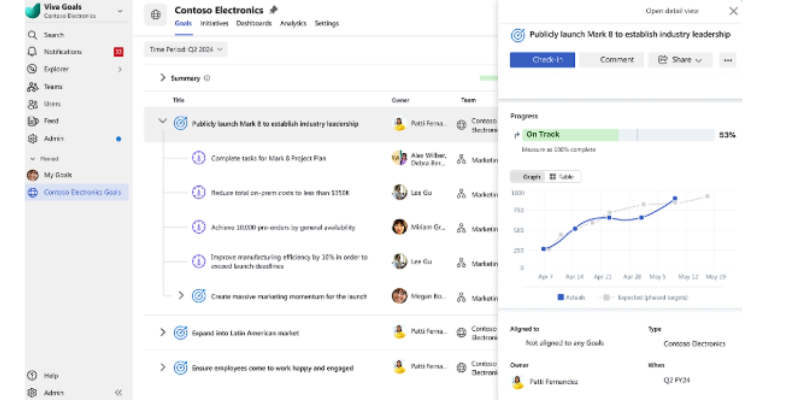This screenshot has height=400, width=800.
Task: Click Alex Wilber owner in Complete tasks row
Action: (429, 155)
